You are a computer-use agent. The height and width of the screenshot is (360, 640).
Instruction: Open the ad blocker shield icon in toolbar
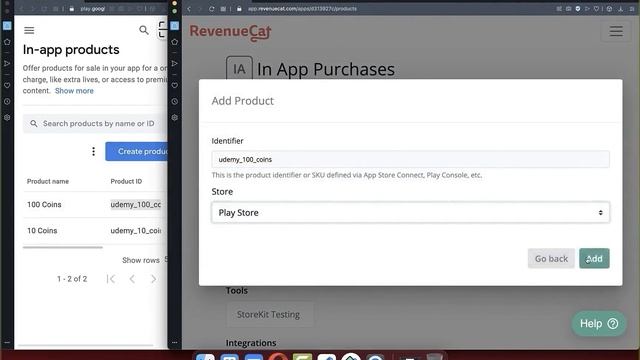(578, 9)
